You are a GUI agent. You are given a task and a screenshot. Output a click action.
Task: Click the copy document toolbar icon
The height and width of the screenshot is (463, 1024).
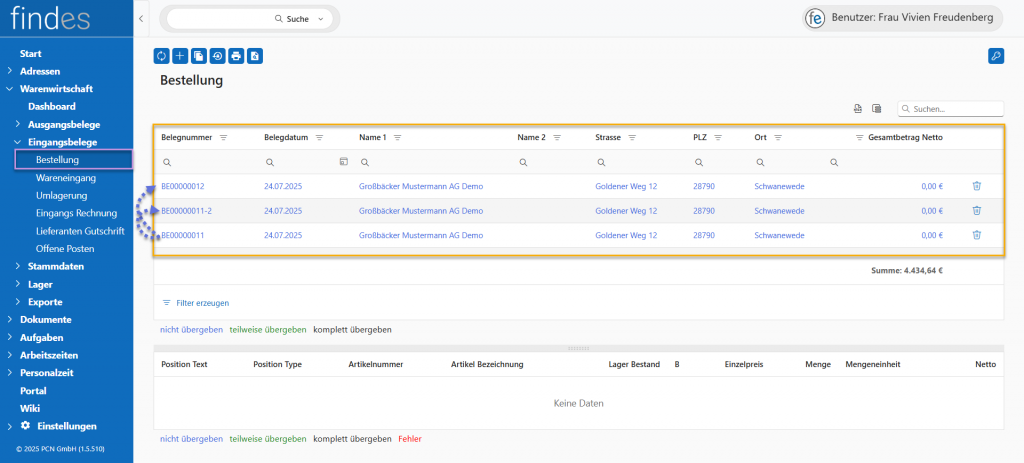199,56
